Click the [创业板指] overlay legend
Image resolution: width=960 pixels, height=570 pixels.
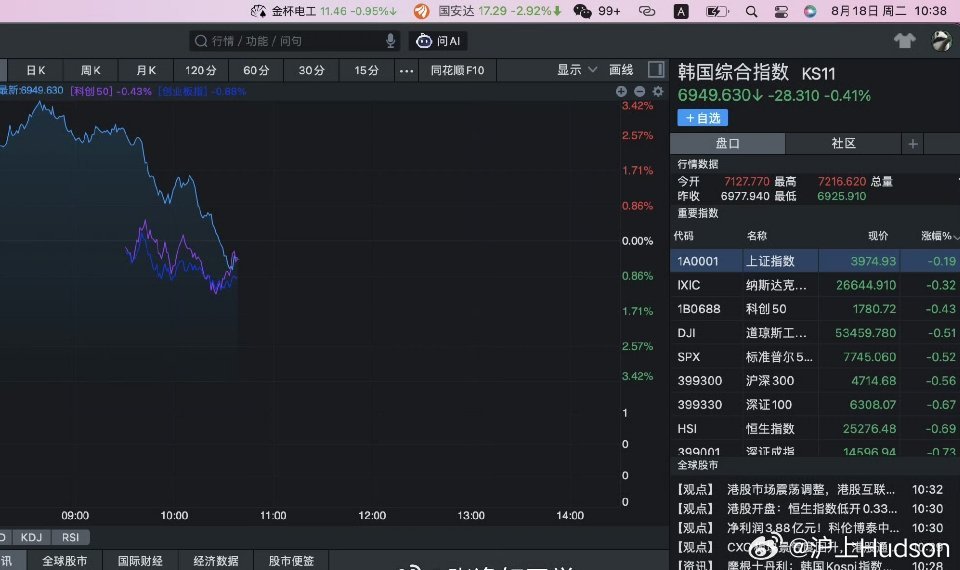tap(202, 91)
